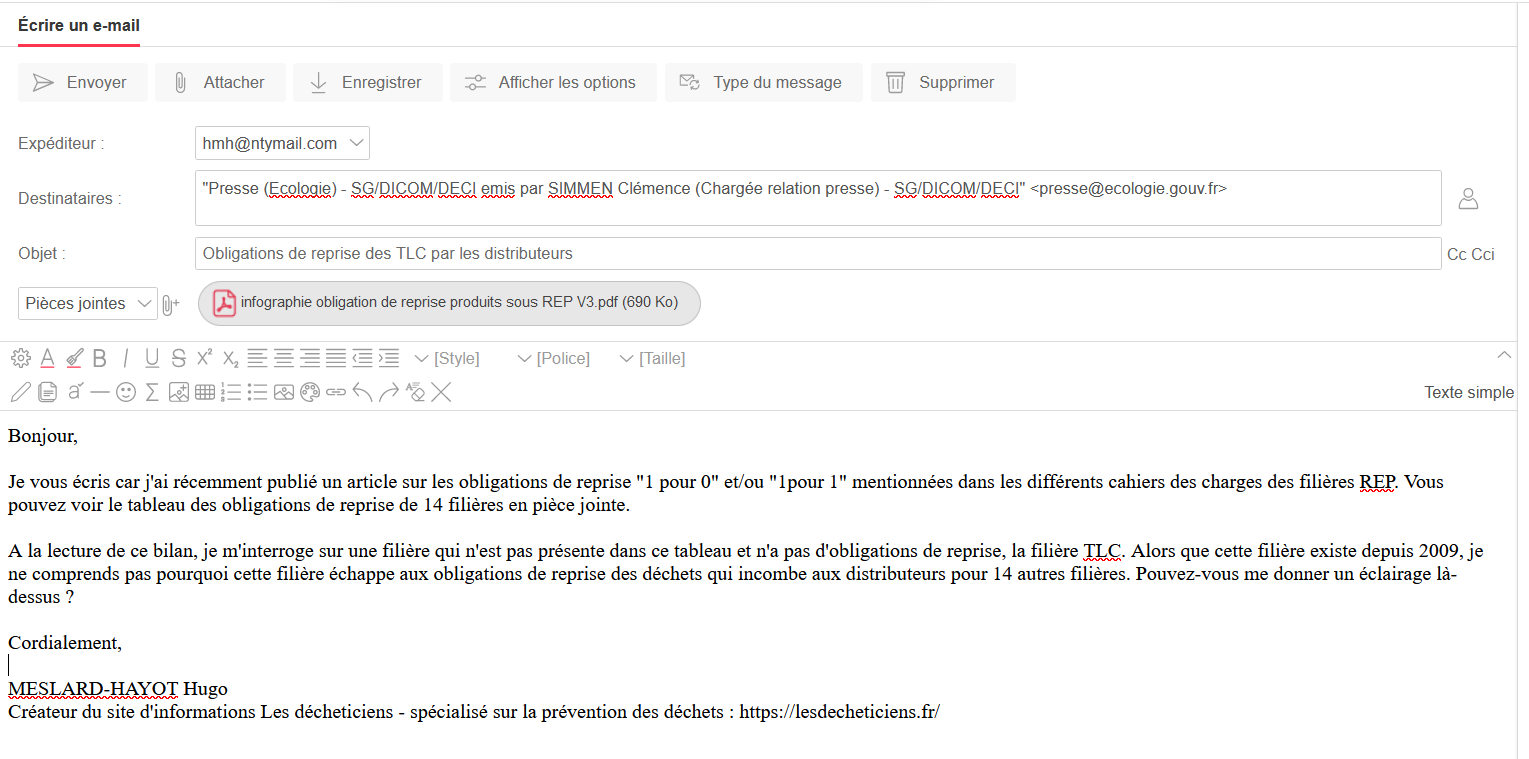Click the Objet subject input field
Viewport: 1529px width, 759px height.
coord(817,254)
